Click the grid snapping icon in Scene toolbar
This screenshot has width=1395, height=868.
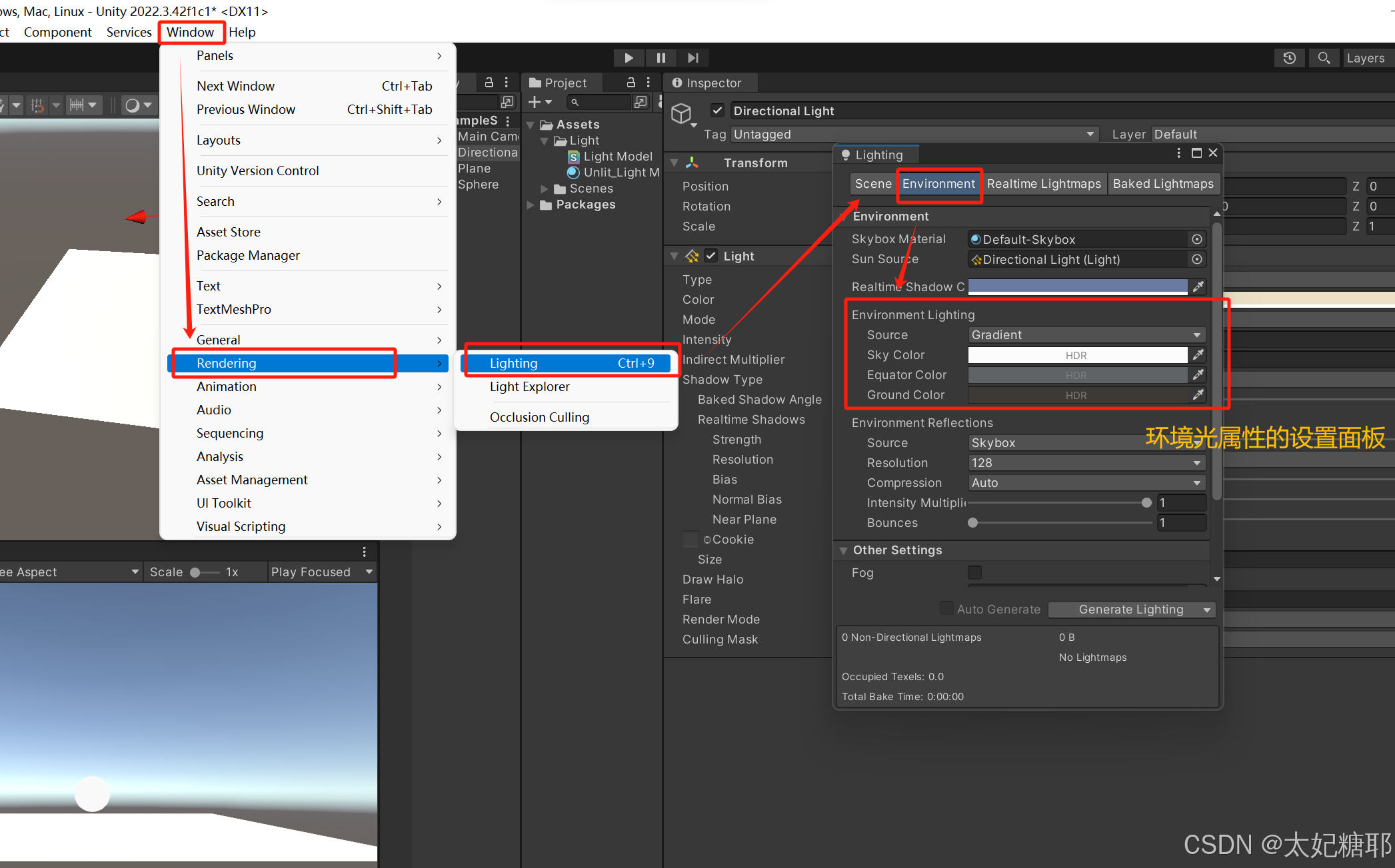pyautogui.click(x=37, y=105)
